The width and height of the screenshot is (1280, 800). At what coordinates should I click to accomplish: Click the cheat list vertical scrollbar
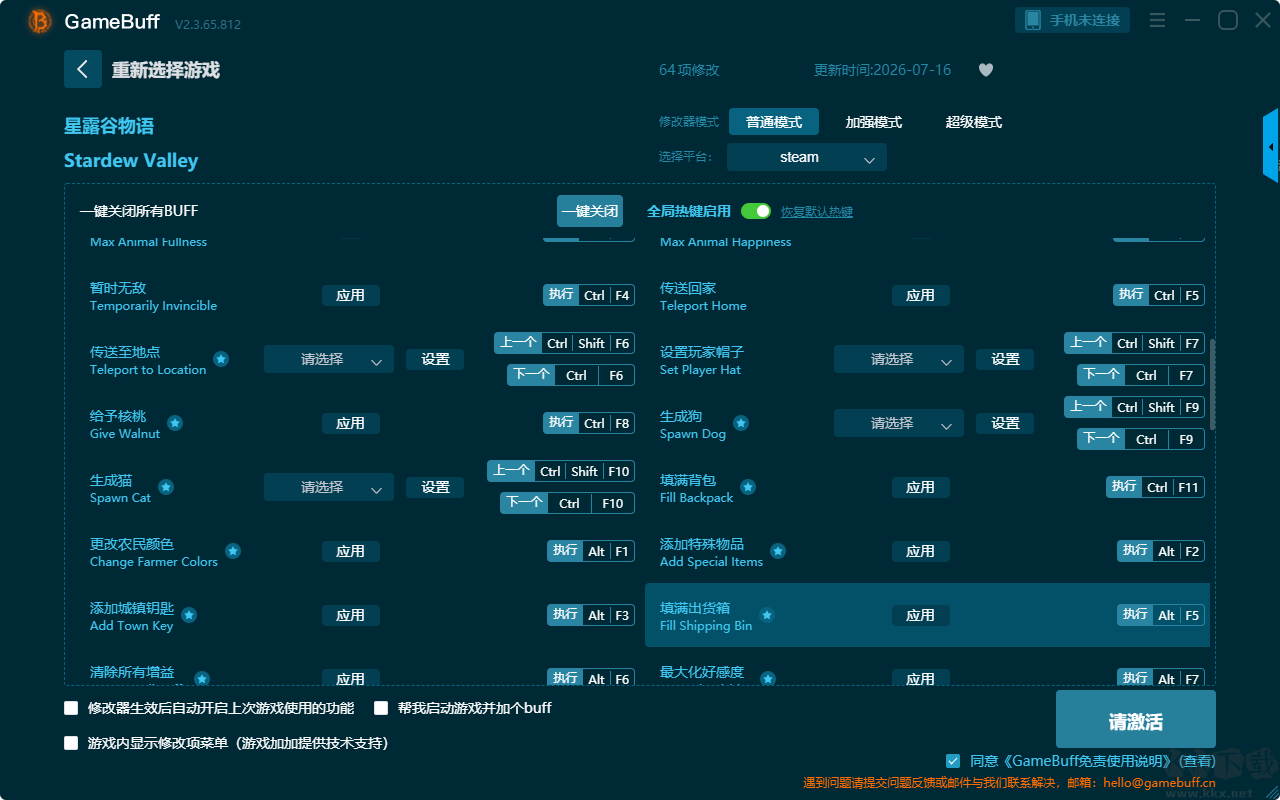click(x=1213, y=385)
